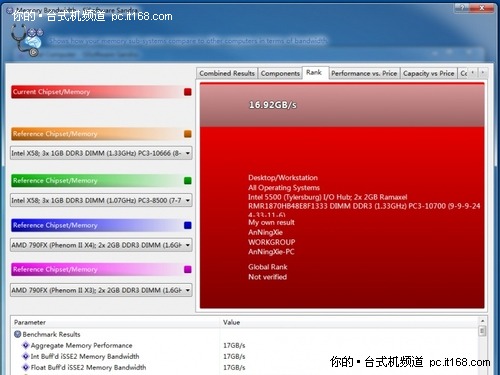Viewport: 500px width, 375px height.
Task: Click the Parameter column header
Action: [x=116, y=322]
